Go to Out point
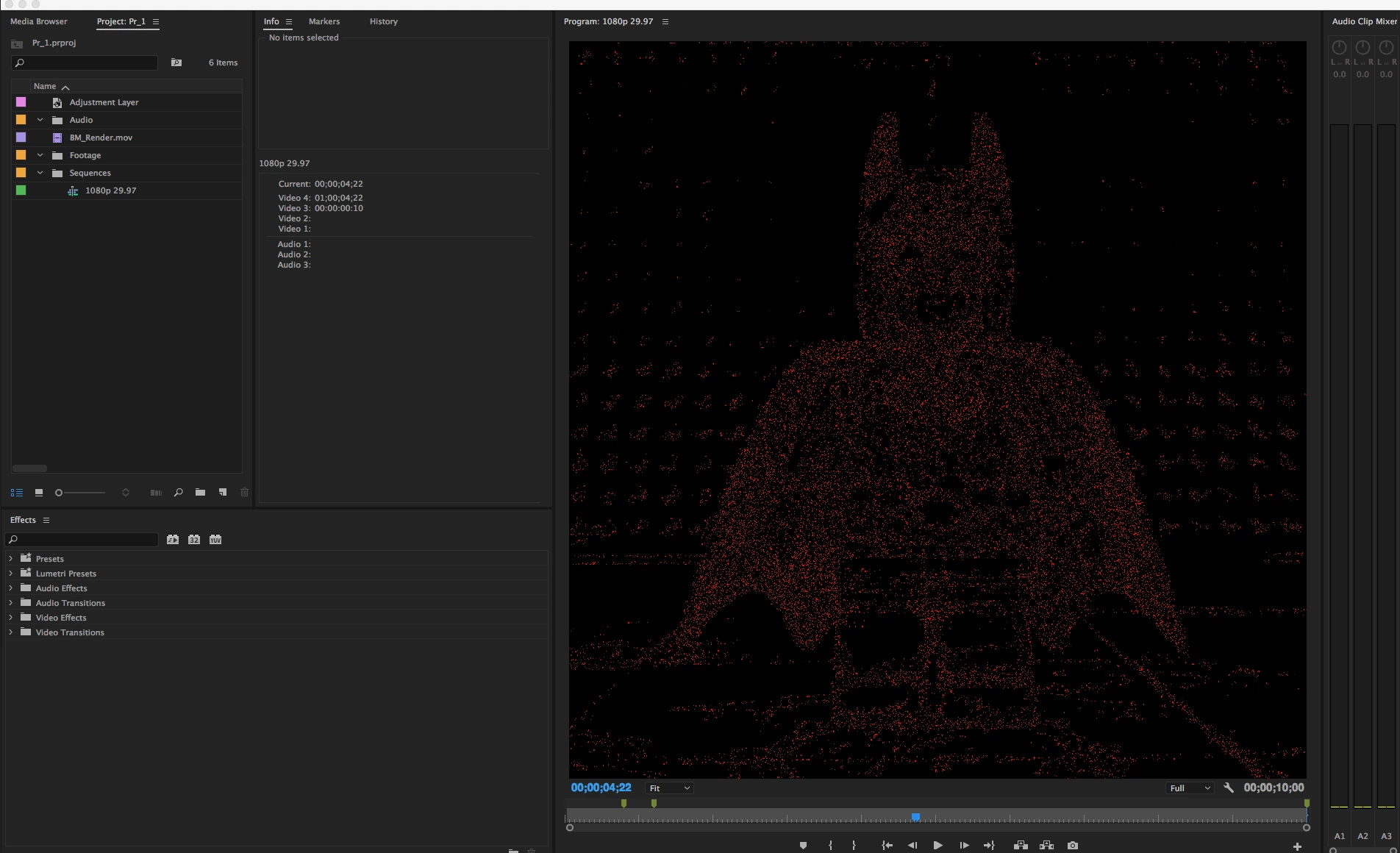1400x853 pixels. (x=989, y=846)
